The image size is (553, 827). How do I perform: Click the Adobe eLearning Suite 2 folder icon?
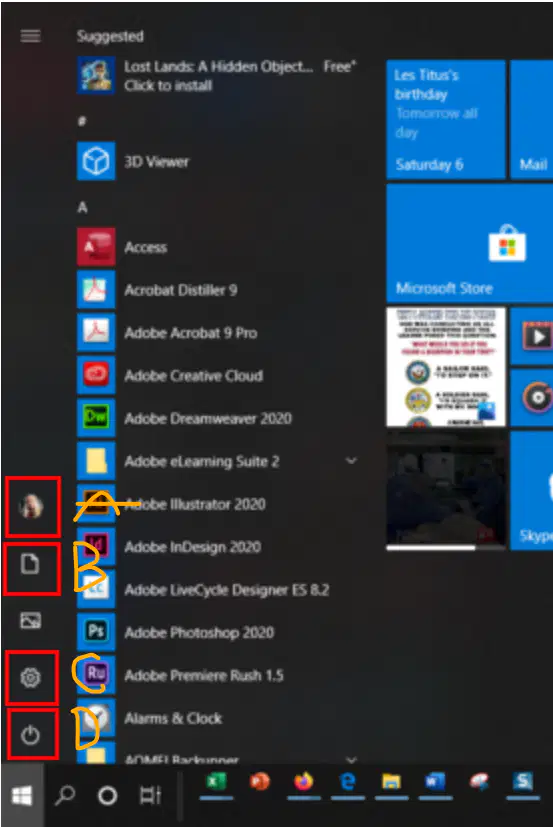coord(96,461)
